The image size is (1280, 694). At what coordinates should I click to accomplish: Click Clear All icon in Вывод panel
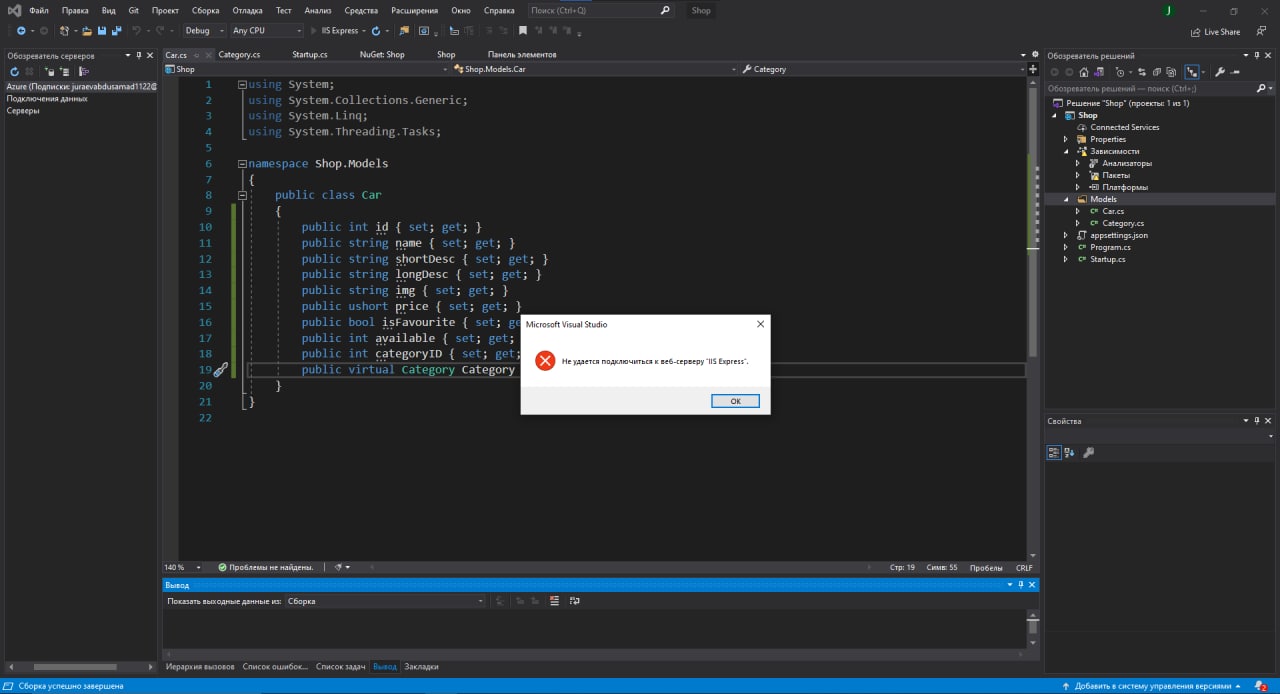point(555,601)
